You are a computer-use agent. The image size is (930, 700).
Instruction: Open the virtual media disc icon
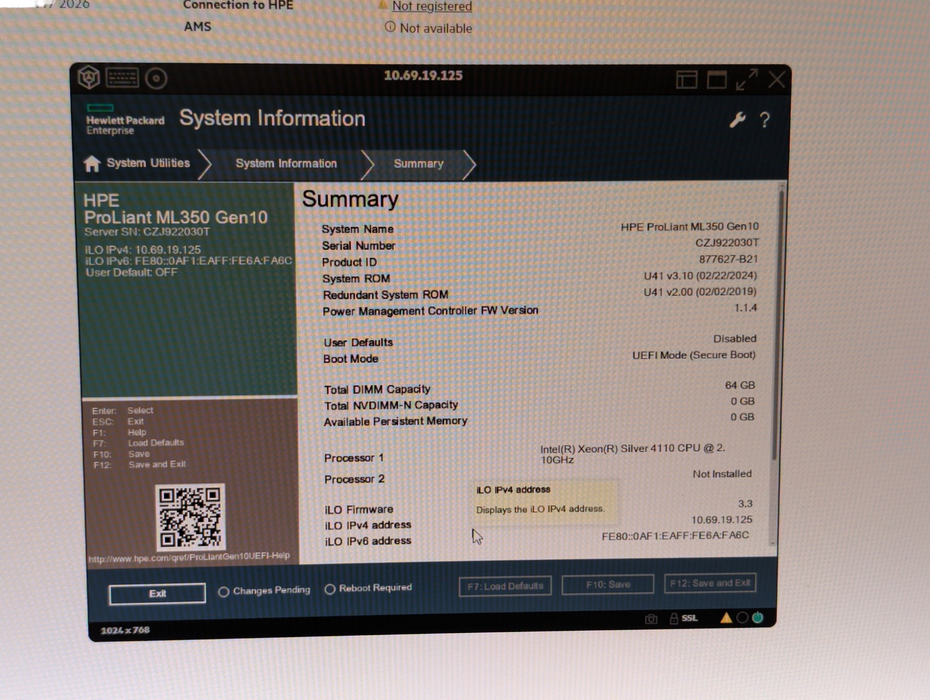click(x=157, y=78)
